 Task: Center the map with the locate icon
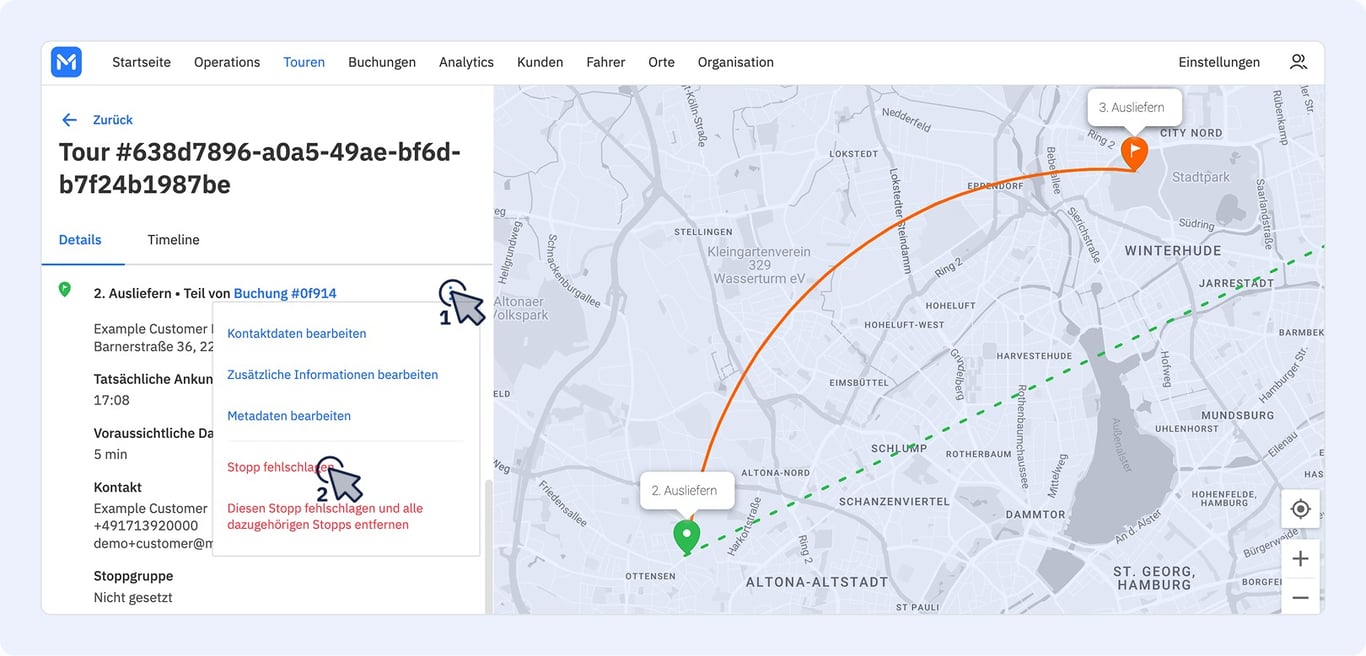(x=1300, y=509)
